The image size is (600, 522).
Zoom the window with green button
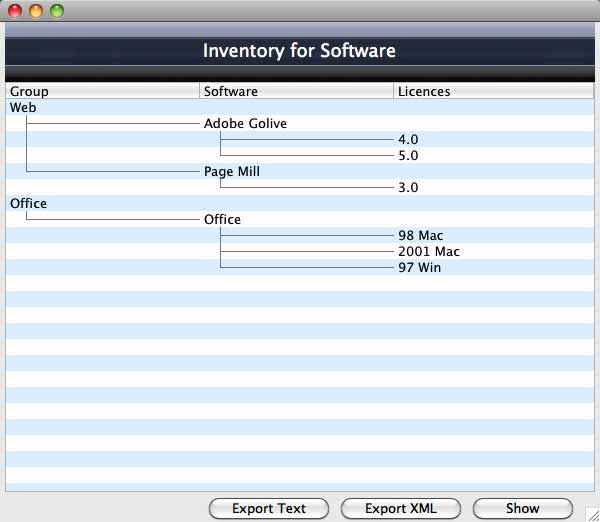(56, 11)
